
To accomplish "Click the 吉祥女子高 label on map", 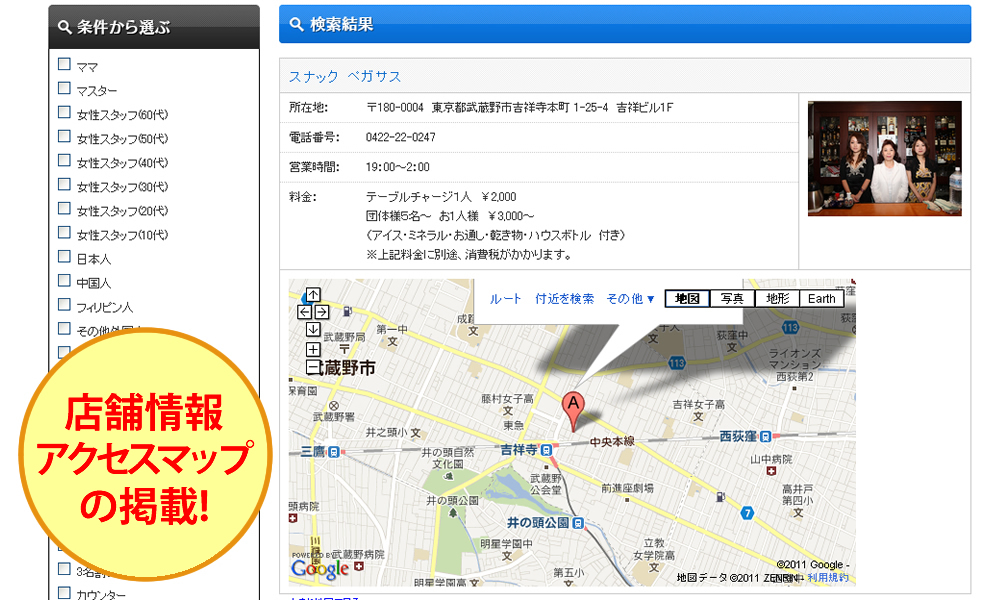I will point(698,404).
